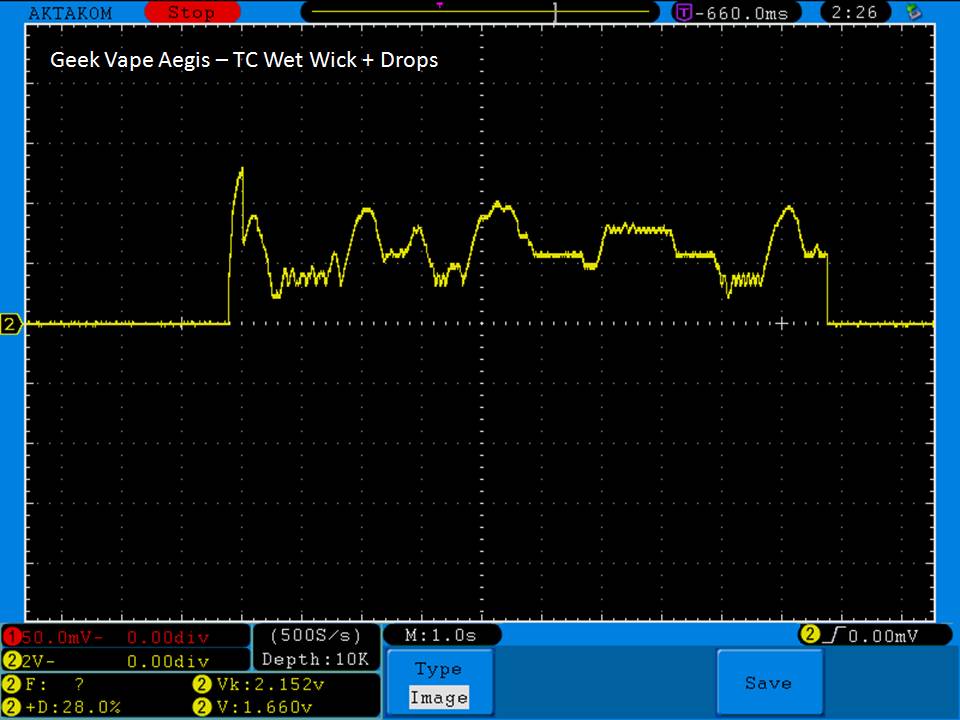Click the M:1.0s timebase readout
This screenshot has width=960, height=720.
pyautogui.click(x=441, y=636)
